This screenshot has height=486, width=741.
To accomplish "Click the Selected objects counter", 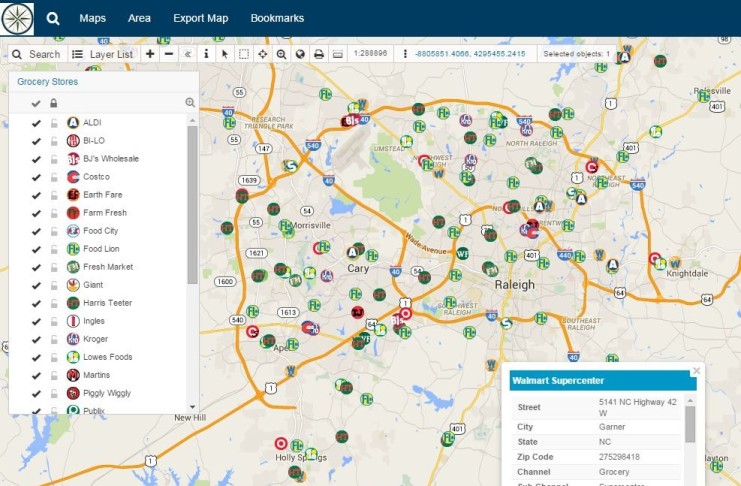I will pos(577,54).
